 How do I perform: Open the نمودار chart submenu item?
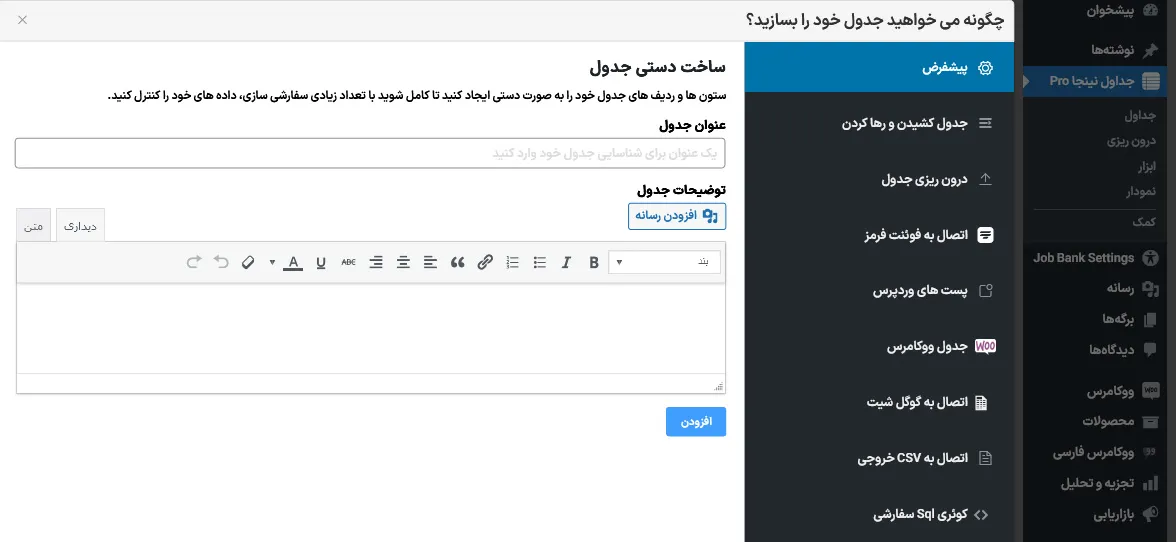[1141, 192]
